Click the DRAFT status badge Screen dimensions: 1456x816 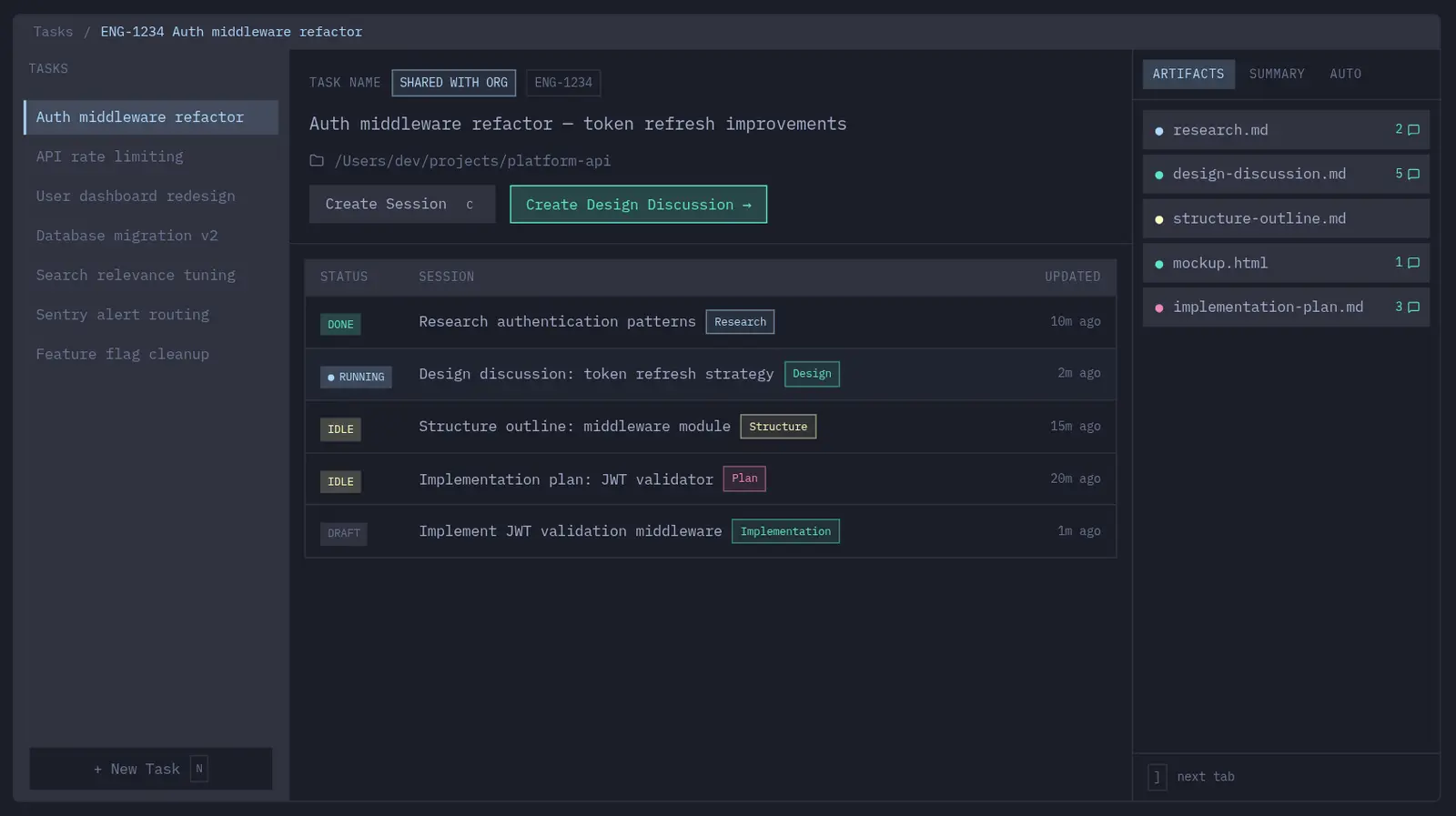coord(344,533)
